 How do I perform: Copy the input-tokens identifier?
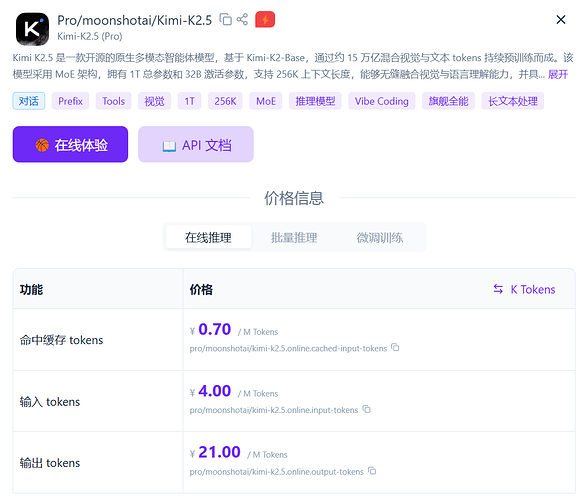(x=367, y=409)
